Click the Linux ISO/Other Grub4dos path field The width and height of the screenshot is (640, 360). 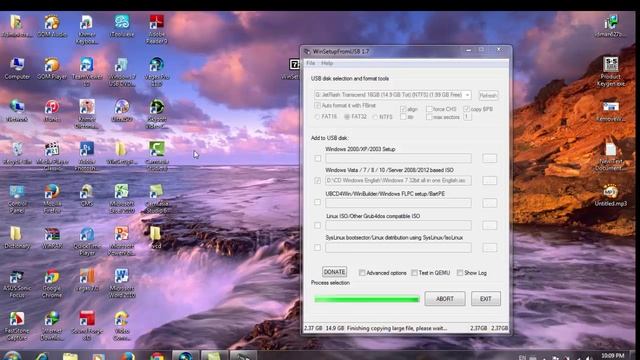398,225
